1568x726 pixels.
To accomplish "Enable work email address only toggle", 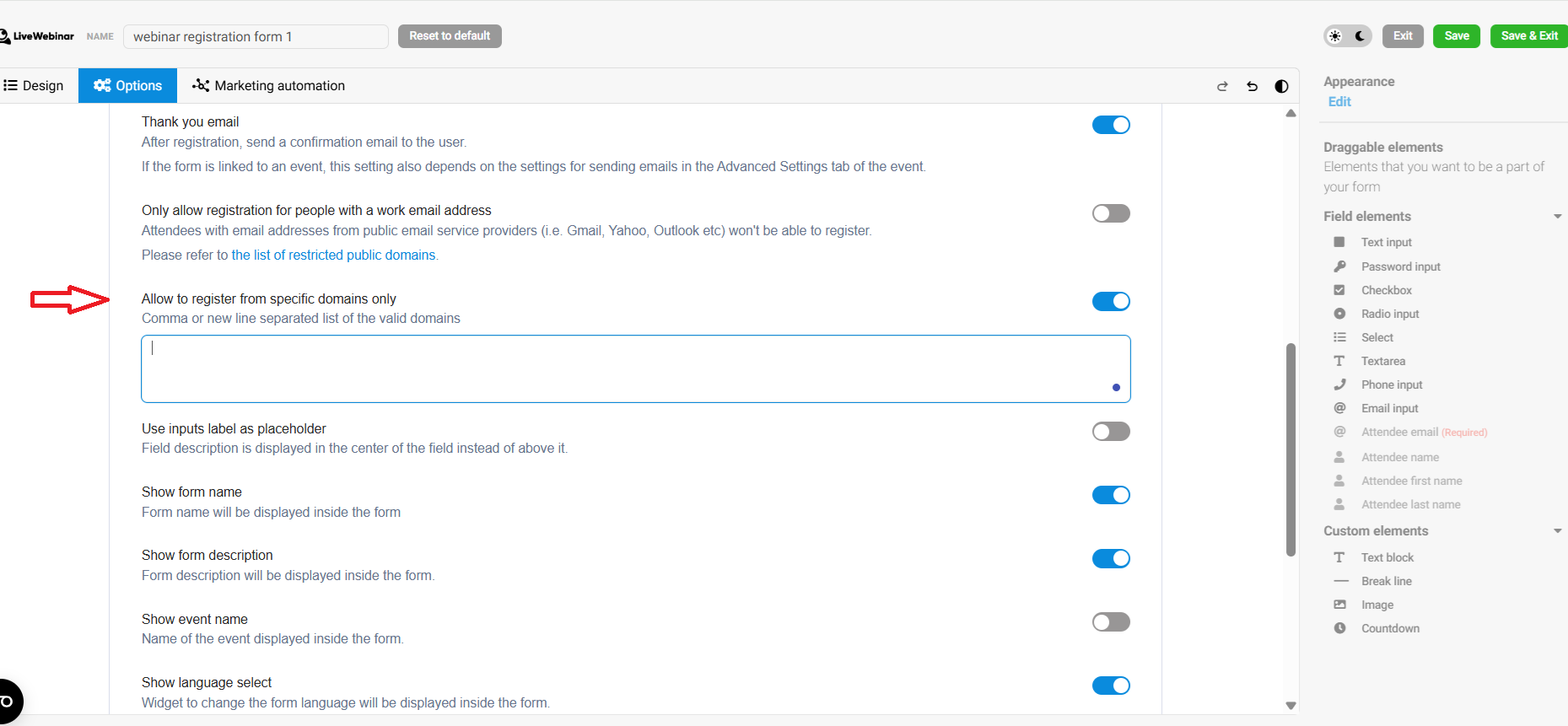I will [x=1110, y=213].
